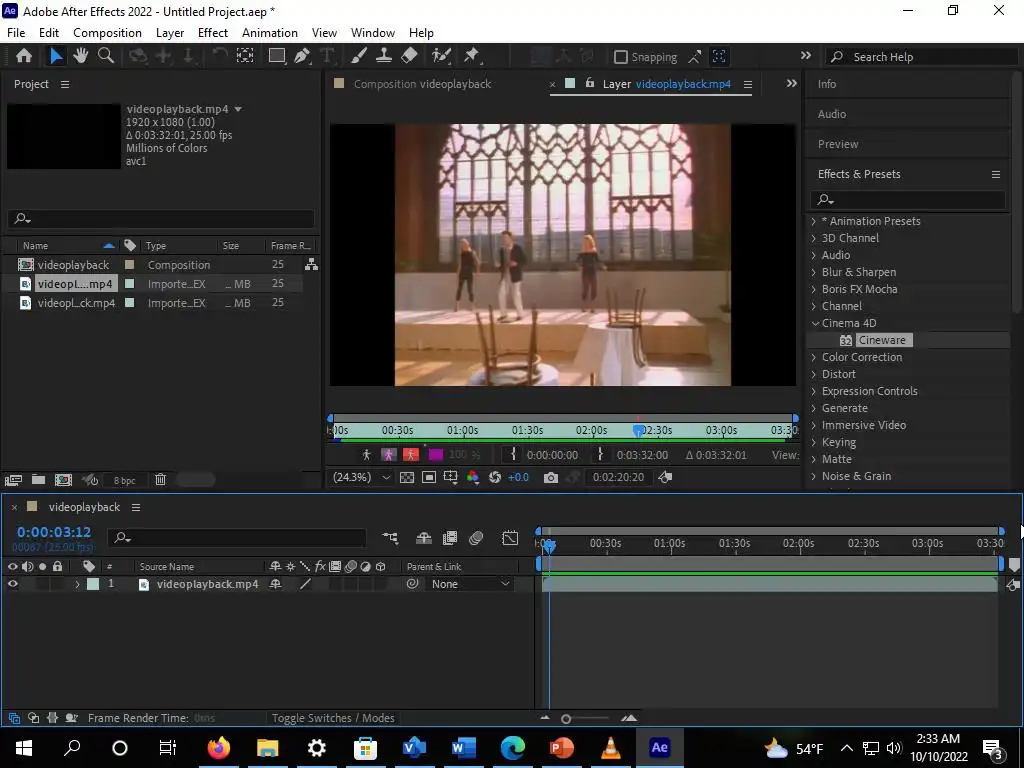Image resolution: width=1024 pixels, height=768 pixels.
Task: Open the Audio panel
Action: [831, 114]
